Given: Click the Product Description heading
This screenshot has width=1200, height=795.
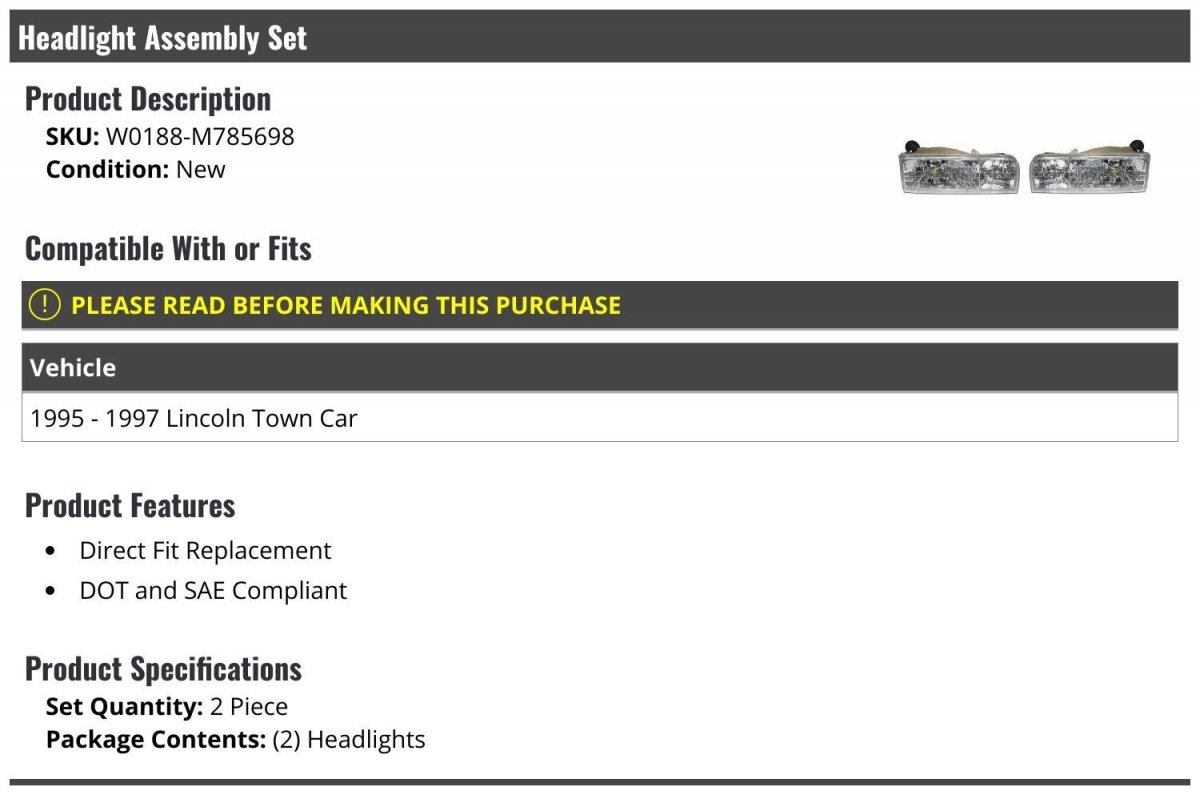Looking at the screenshot, I should pos(148,99).
